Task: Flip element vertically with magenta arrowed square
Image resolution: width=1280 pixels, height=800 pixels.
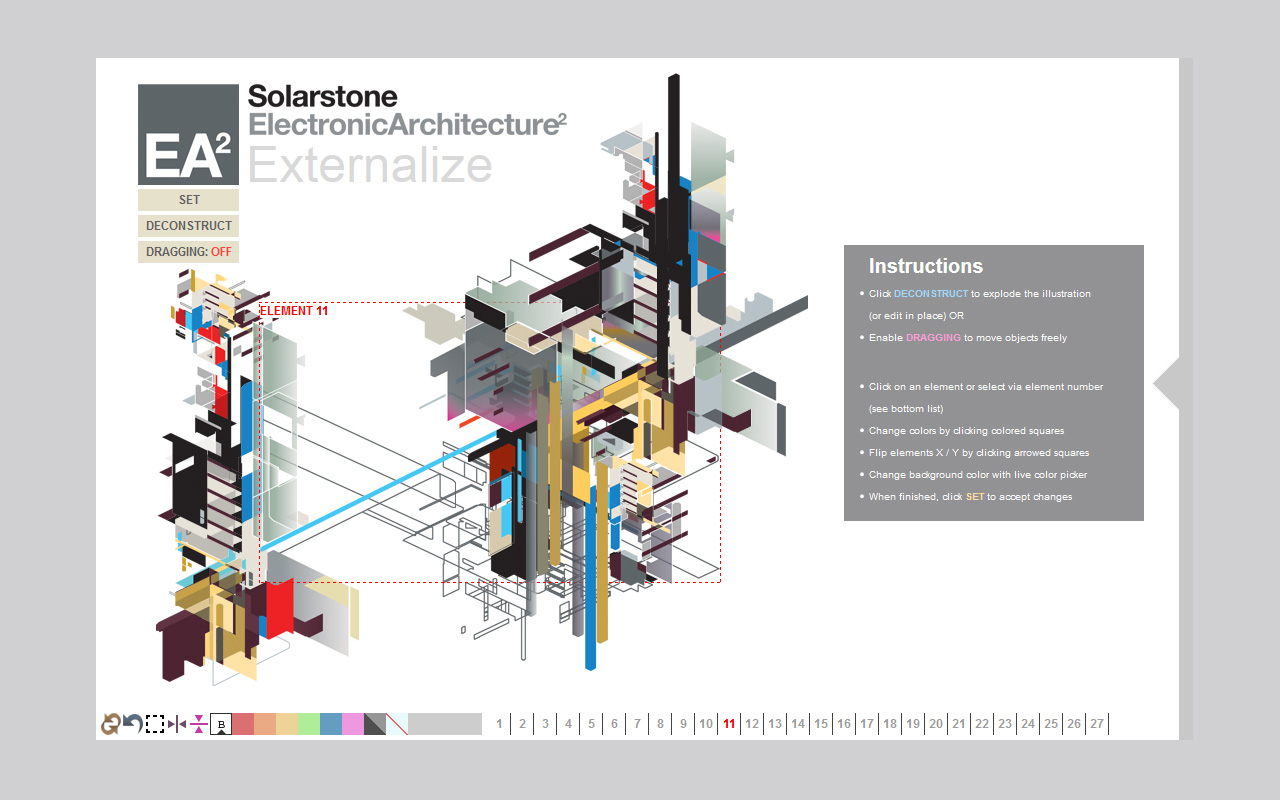Action: coord(199,724)
